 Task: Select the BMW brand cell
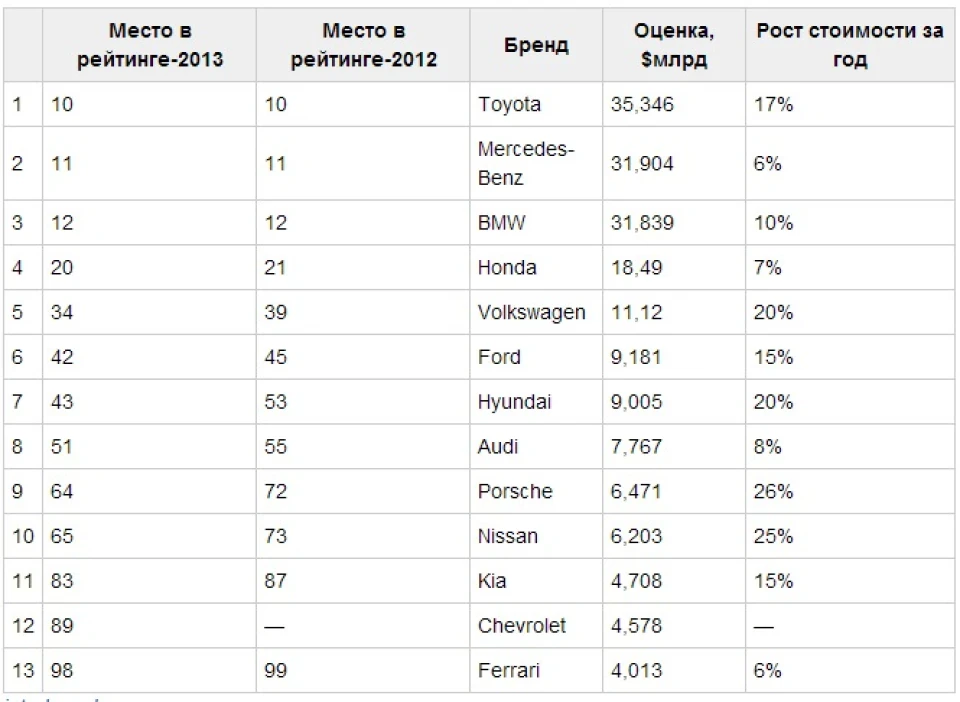(x=536, y=222)
